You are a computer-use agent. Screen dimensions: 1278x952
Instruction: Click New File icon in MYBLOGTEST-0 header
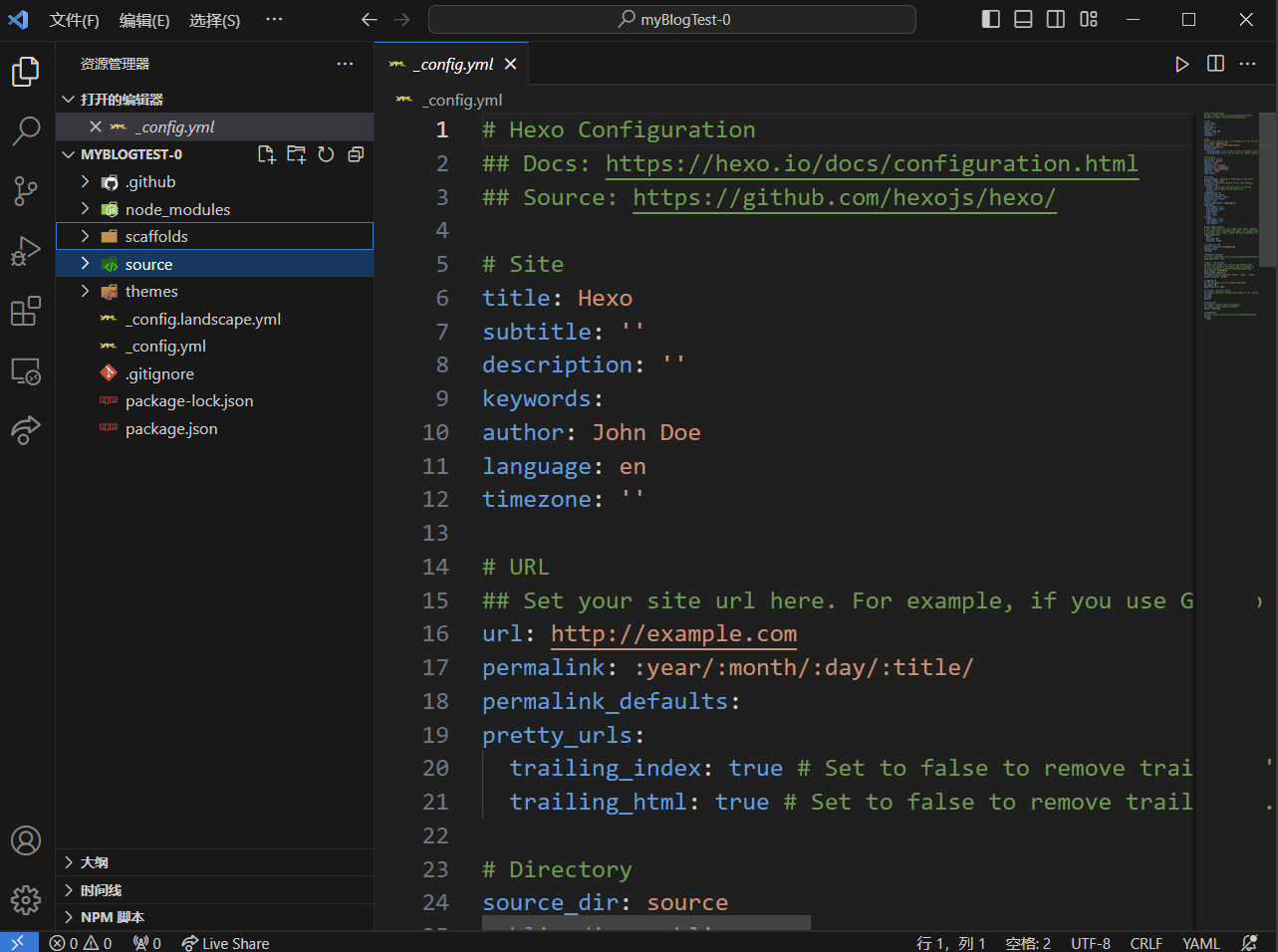pos(267,154)
